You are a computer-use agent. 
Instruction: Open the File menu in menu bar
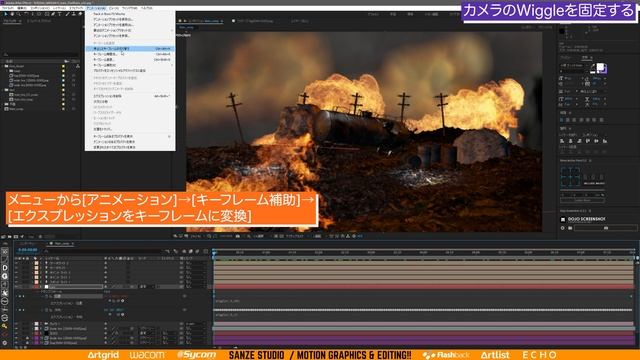(x=8, y=8)
